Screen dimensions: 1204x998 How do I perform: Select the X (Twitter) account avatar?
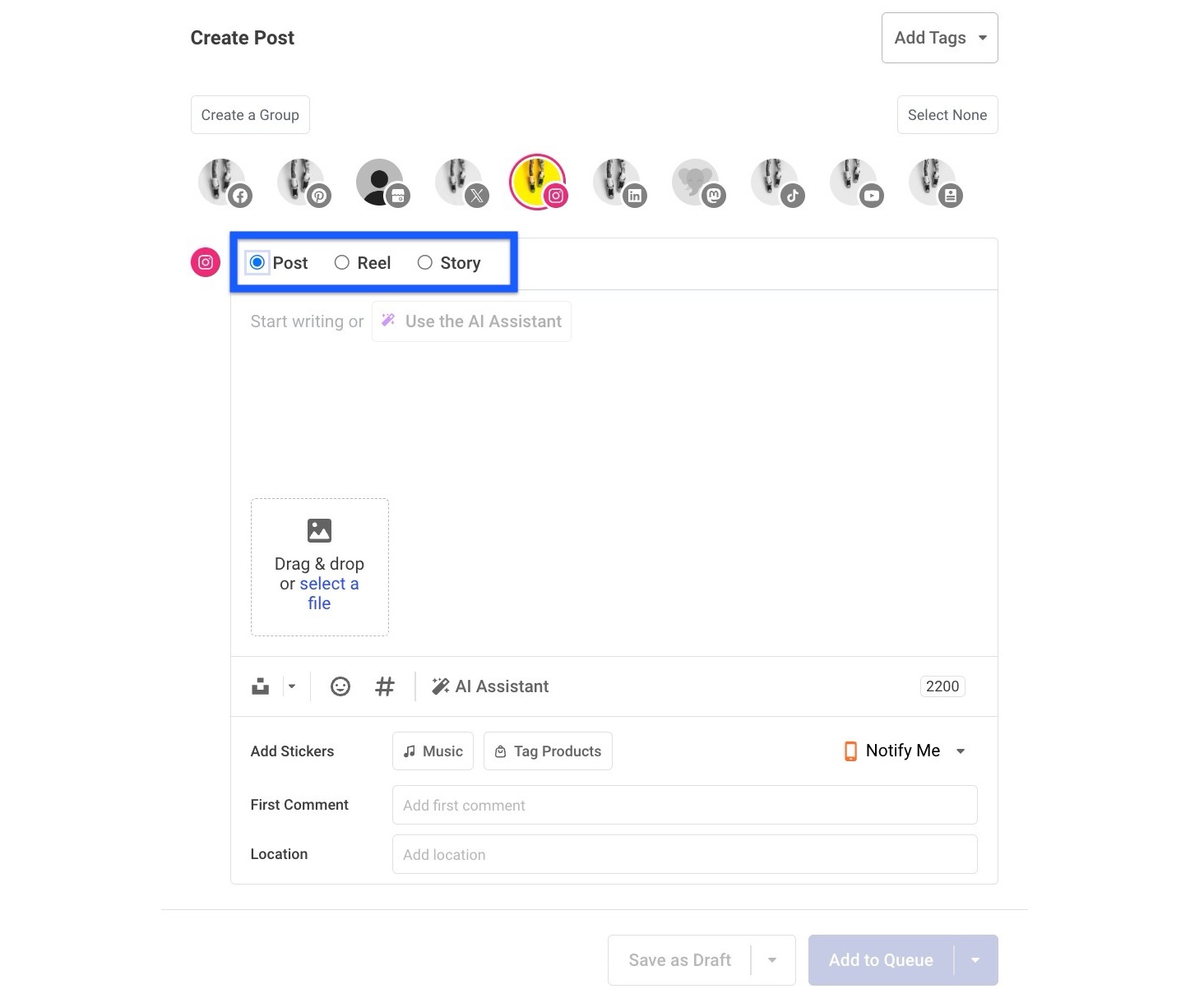(460, 182)
